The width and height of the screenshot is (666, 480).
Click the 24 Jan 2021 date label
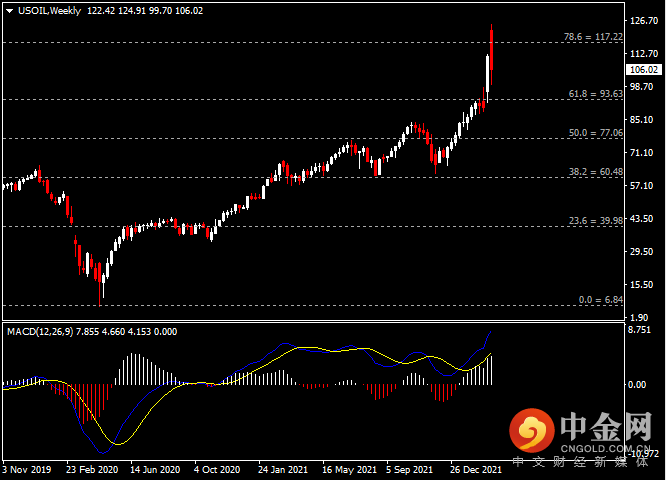tap(283, 470)
